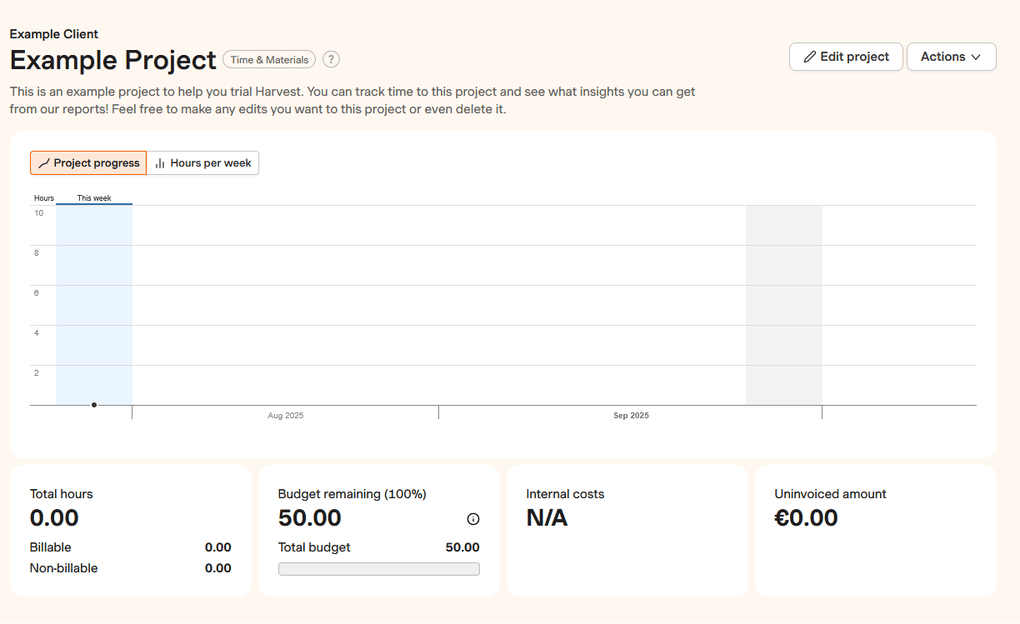Click the Total hours value 0.00
This screenshot has width=1020, height=624.
54,518
